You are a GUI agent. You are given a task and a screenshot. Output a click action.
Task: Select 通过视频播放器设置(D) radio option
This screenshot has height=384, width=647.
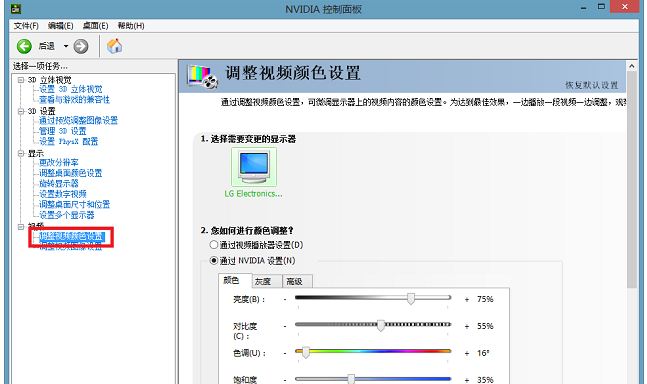click(214, 245)
